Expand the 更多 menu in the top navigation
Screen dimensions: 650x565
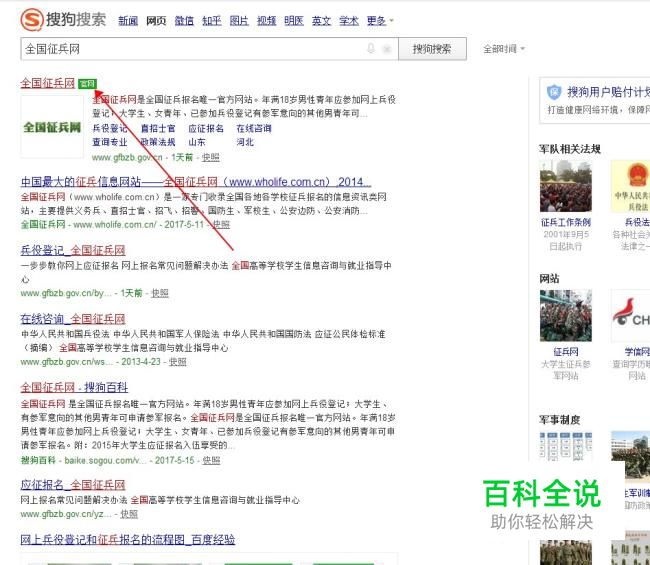pyautogui.click(x=380, y=20)
